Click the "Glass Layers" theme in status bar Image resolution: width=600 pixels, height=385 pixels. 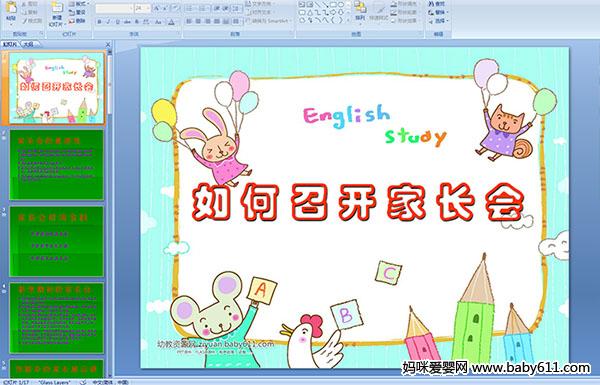[x=54, y=382]
